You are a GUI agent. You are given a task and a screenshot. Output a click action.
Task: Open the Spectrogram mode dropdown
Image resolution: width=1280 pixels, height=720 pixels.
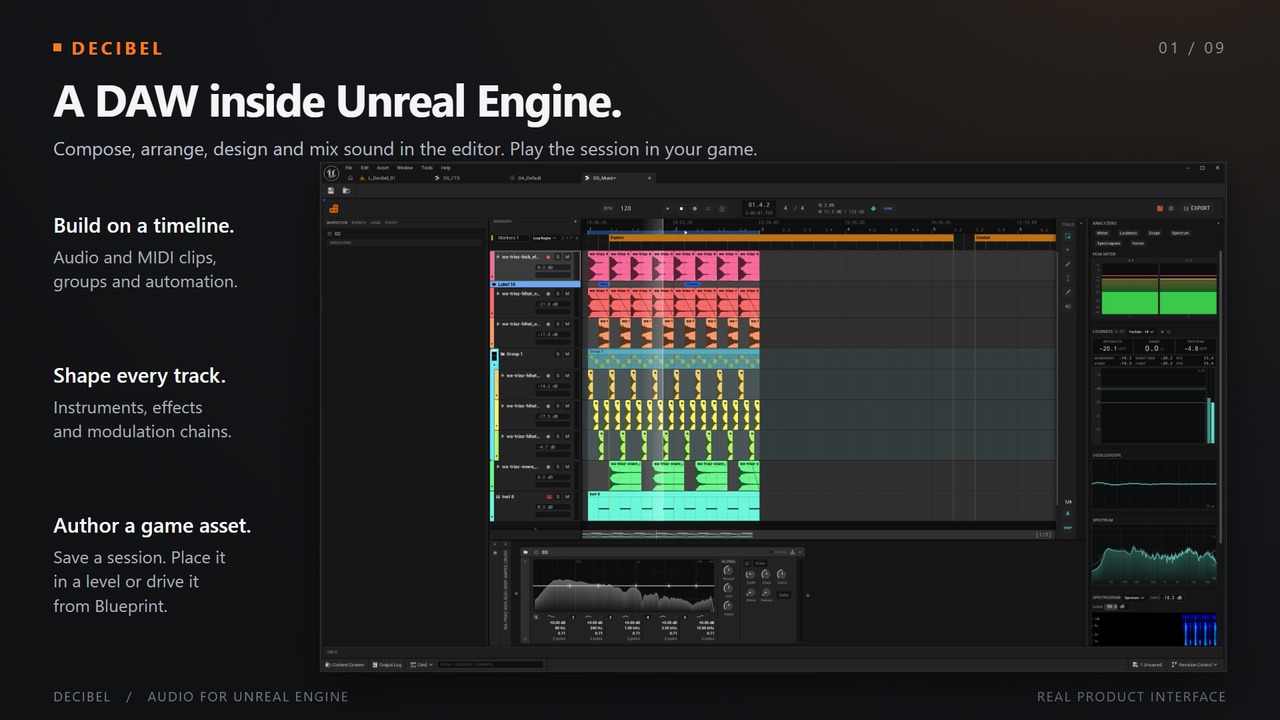[x=1134, y=597]
